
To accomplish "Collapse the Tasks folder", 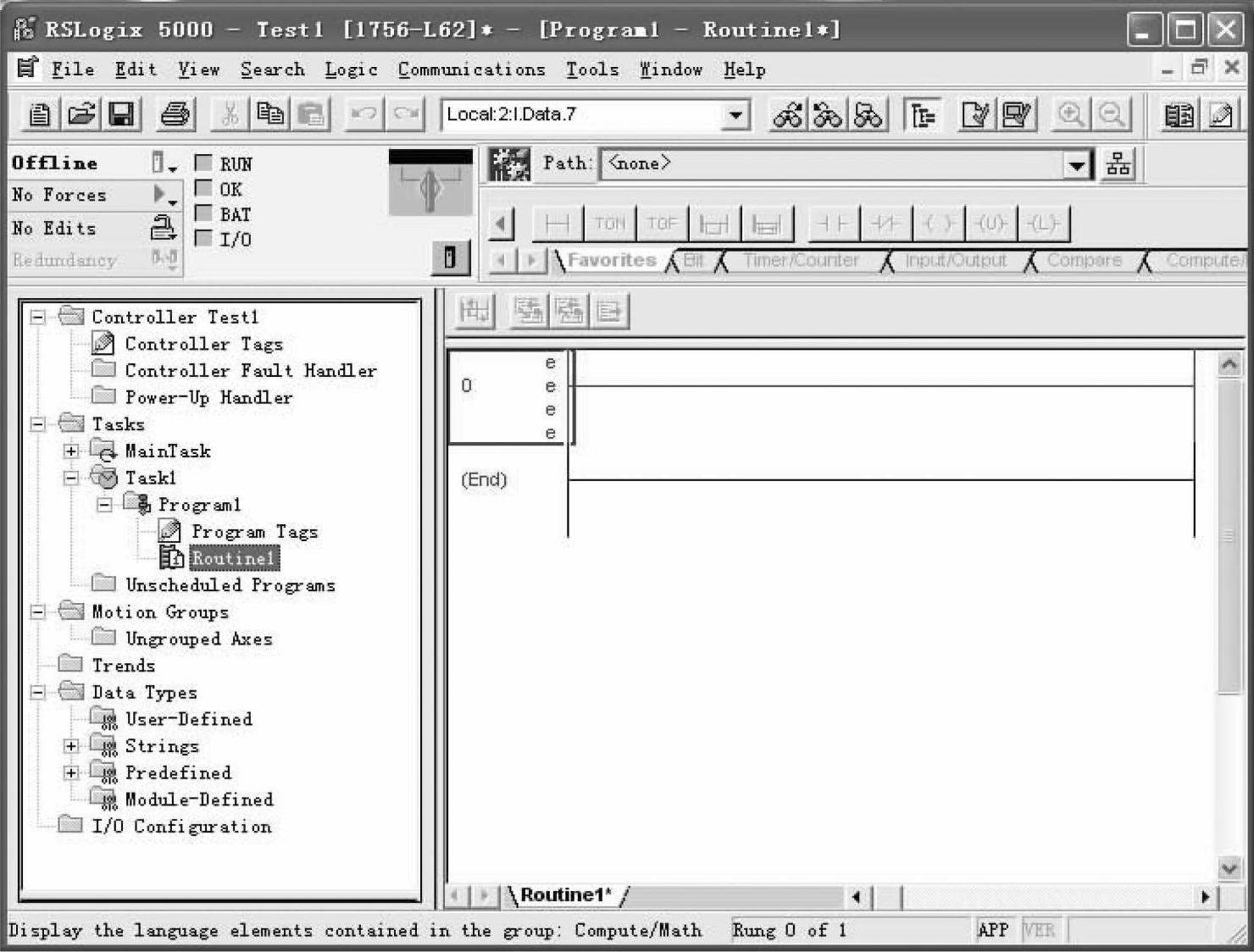I will [x=37, y=424].
